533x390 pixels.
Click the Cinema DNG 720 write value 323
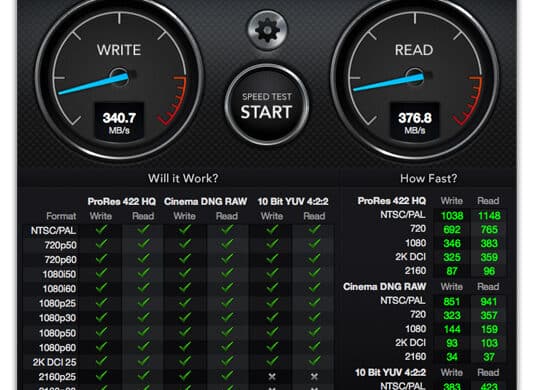pyautogui.click(x=452, y=316)
